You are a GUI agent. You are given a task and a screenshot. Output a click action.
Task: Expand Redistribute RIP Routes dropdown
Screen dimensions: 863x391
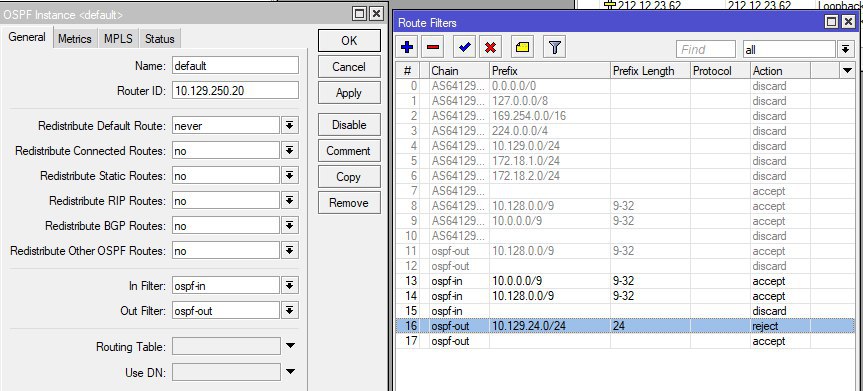[x=289, y=200]
